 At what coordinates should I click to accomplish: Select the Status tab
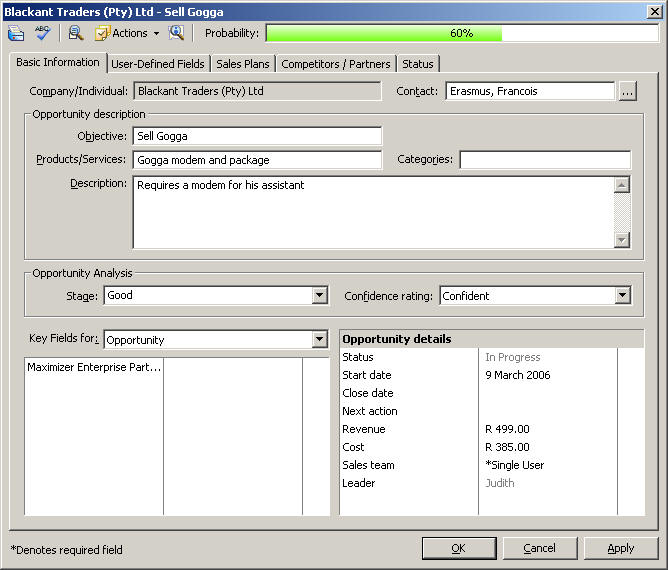417,64
